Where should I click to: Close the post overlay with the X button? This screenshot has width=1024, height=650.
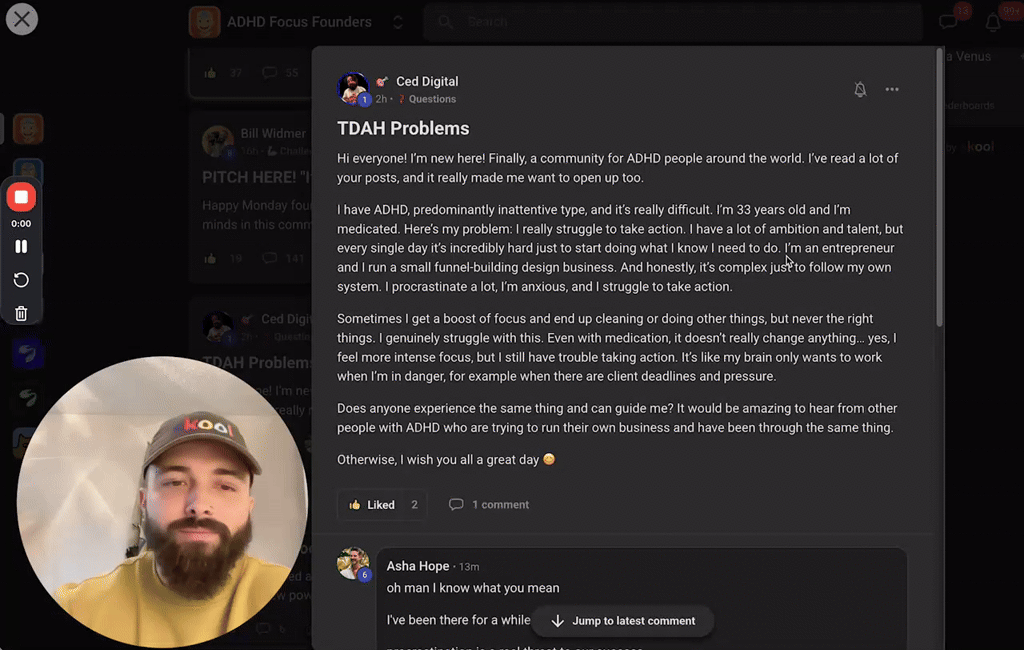(21, 18)
